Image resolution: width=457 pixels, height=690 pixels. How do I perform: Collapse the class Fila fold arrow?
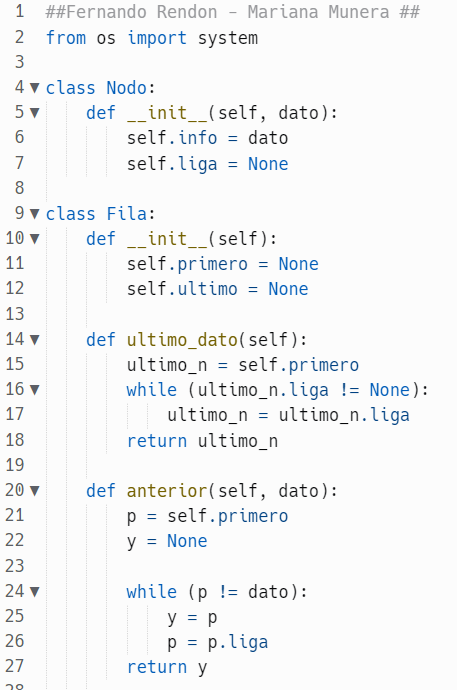coord(35,214)
